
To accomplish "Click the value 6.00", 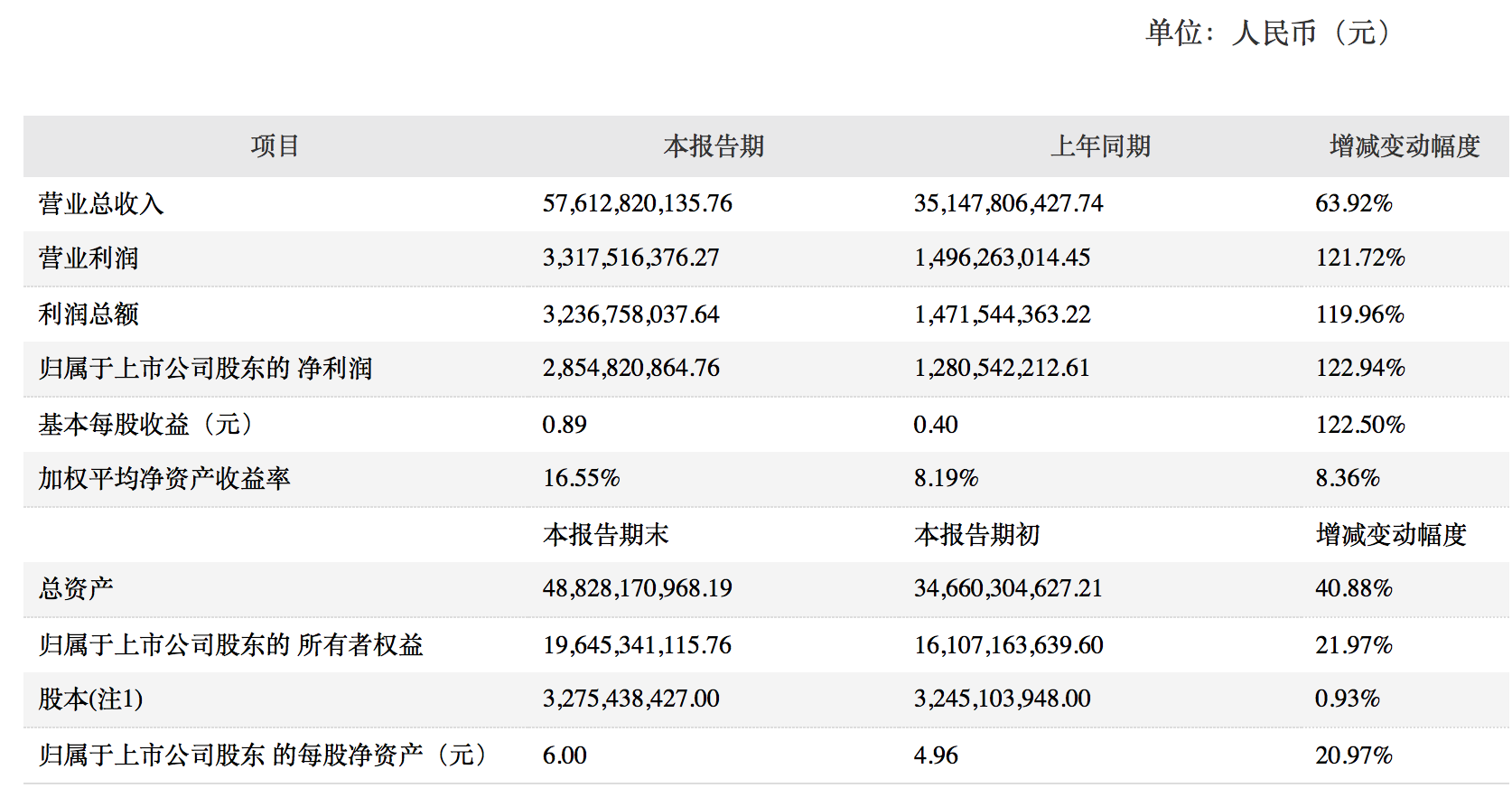I will (565, 755).
